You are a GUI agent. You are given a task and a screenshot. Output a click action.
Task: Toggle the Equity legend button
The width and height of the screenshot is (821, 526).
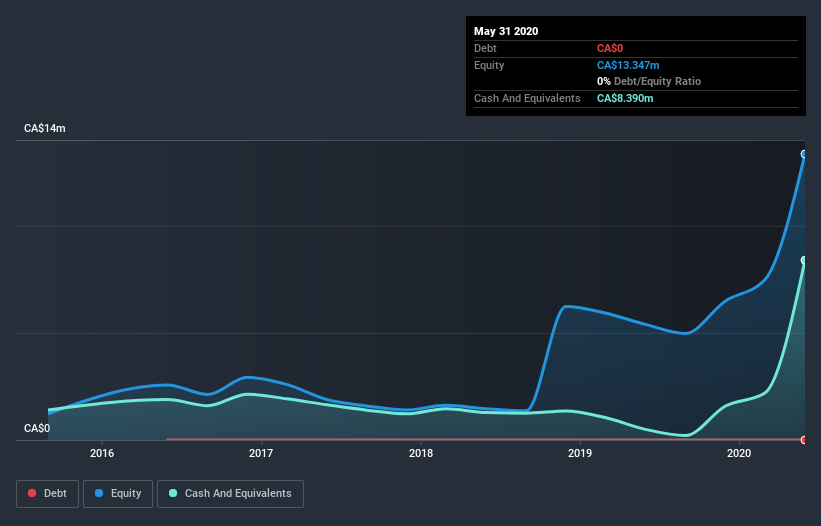pyautogui.click(x=118, y=494)
